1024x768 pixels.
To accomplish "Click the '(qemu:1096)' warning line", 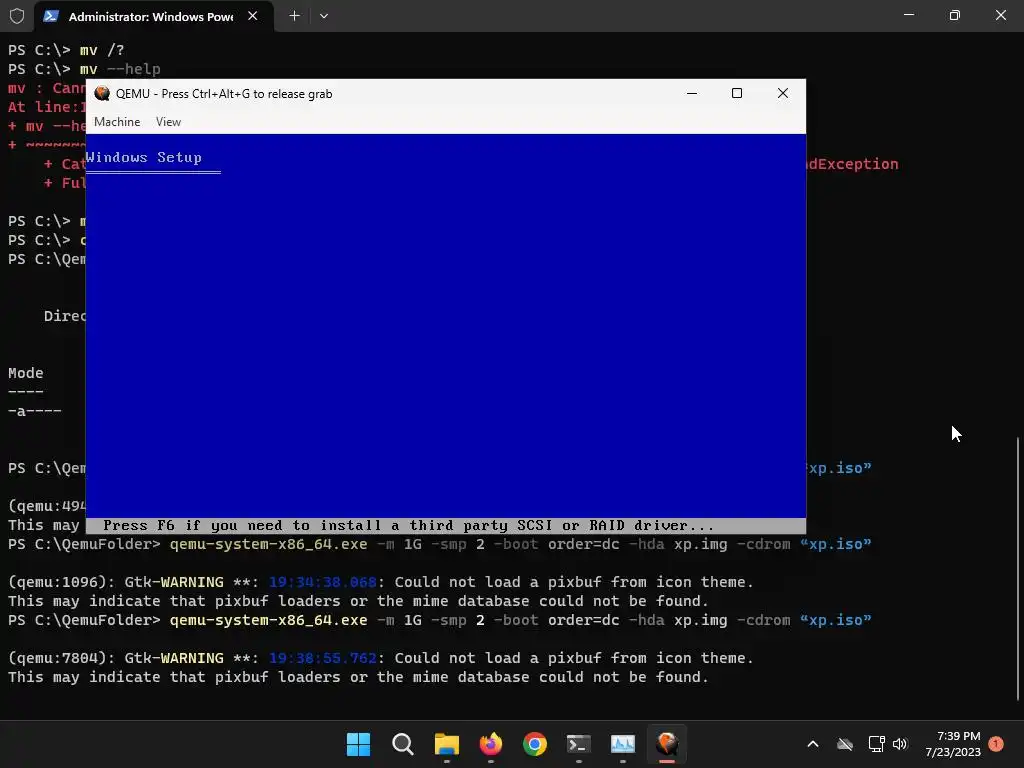I will 381,582.
